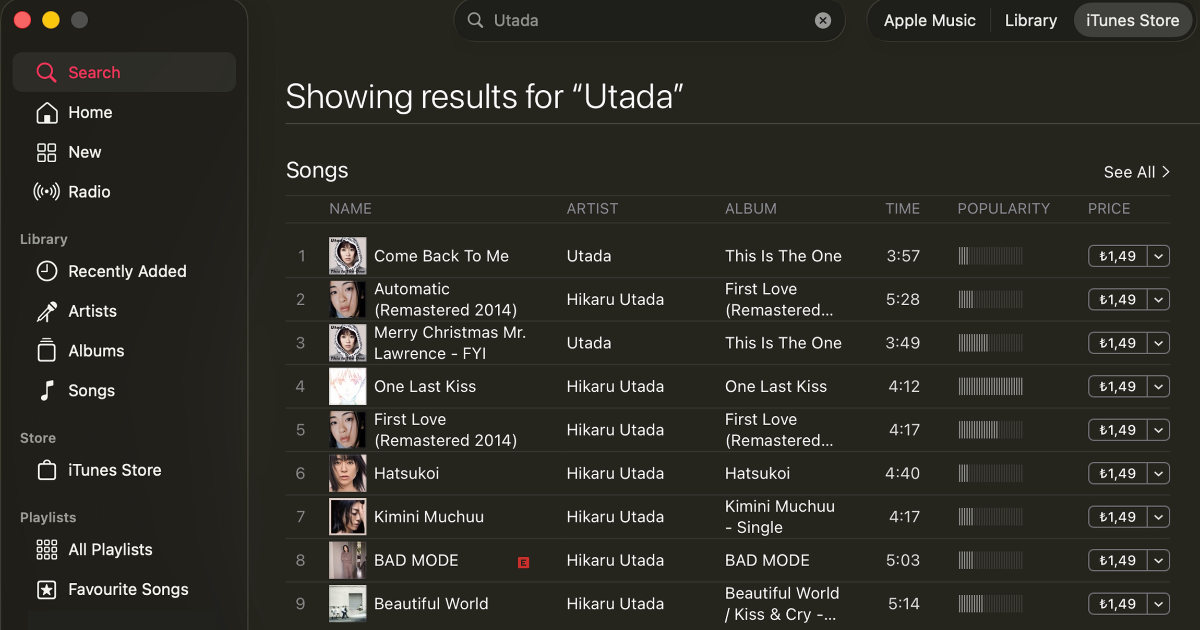Click Come Back To Me popularity bar
This screenshot has height=630, width=1200.
click(991, 256)
